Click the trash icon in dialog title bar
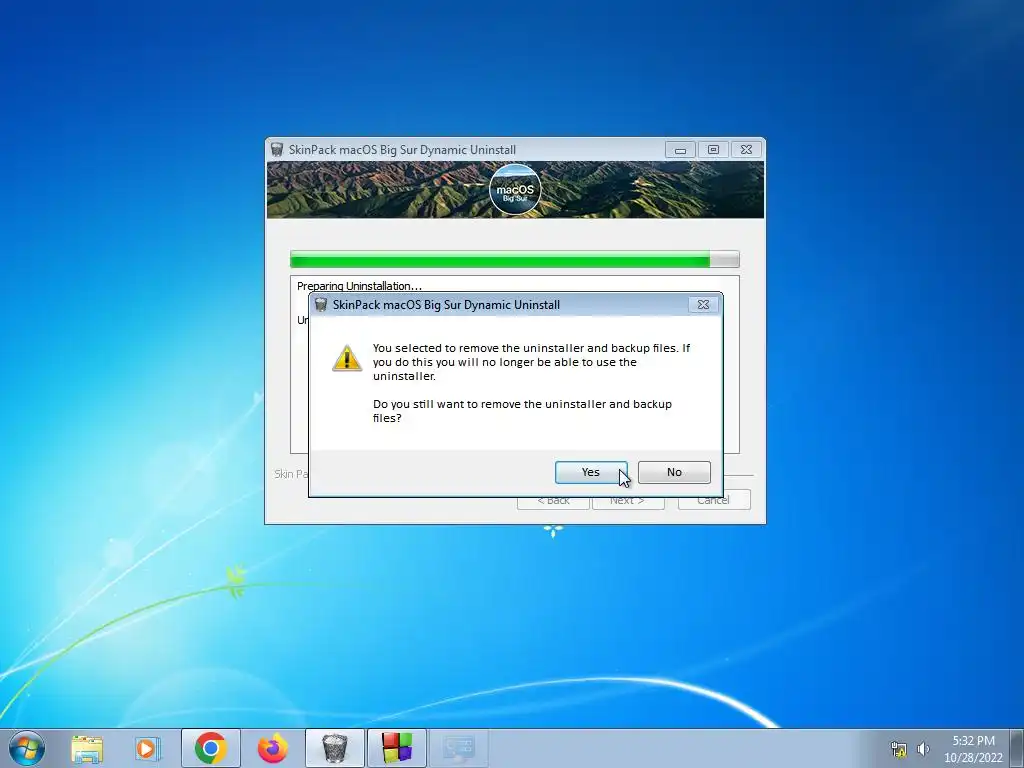Viewport: 1024px width, 768px height. pyautogui.click(x=321, y=304)
